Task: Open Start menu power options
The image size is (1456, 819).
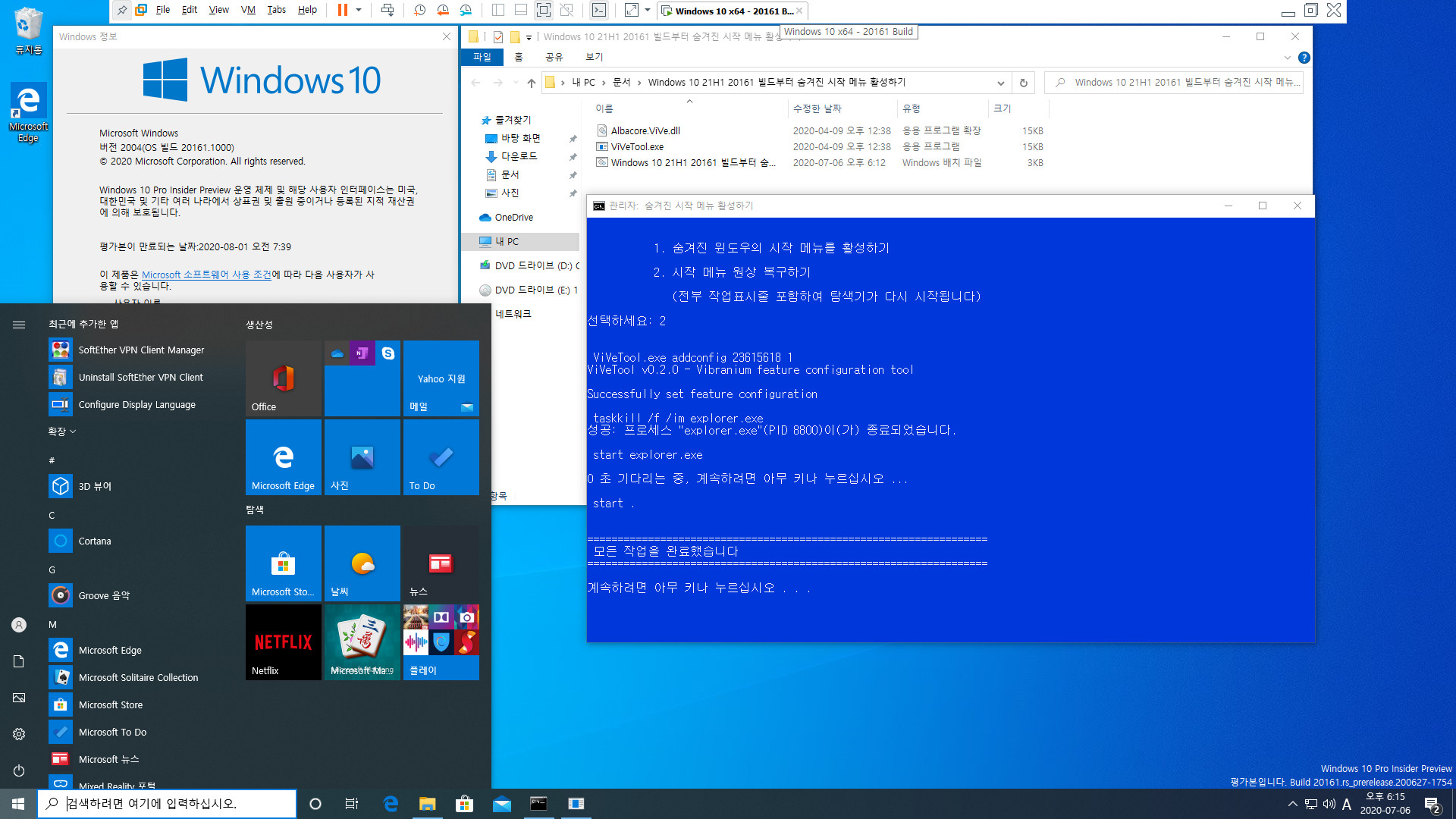Action: coord(19,770)
